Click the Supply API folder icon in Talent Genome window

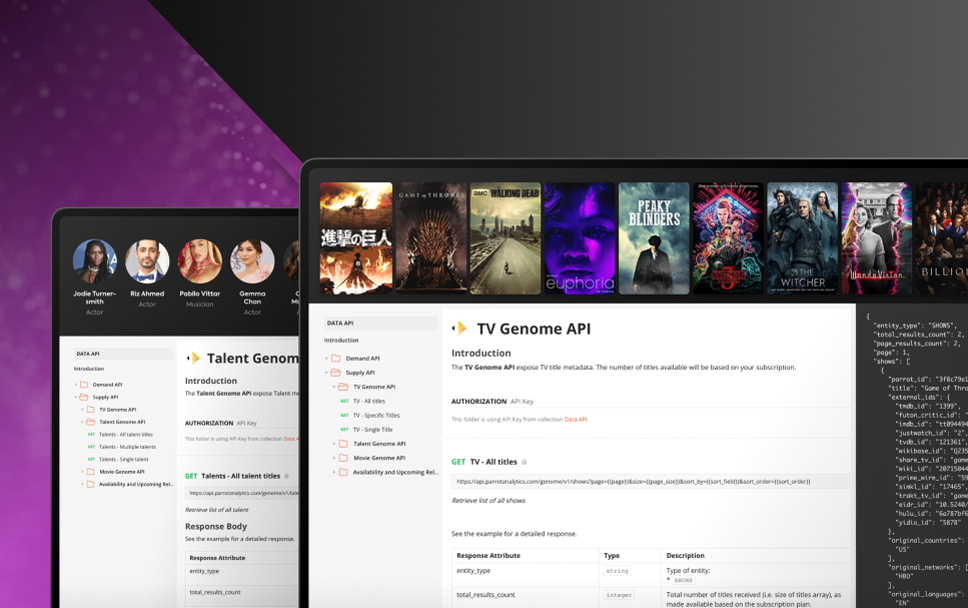(x=84, y=397)
